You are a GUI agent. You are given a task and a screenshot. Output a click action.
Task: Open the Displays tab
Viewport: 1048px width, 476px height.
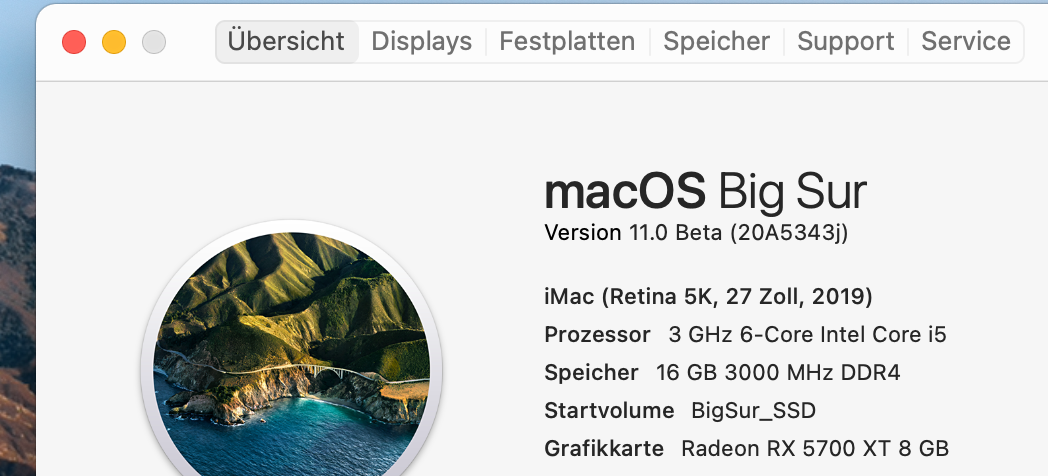421,42
